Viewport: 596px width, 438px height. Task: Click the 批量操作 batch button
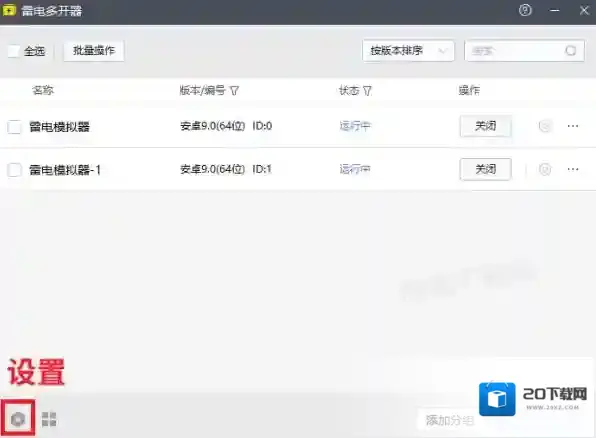[94, 51]
